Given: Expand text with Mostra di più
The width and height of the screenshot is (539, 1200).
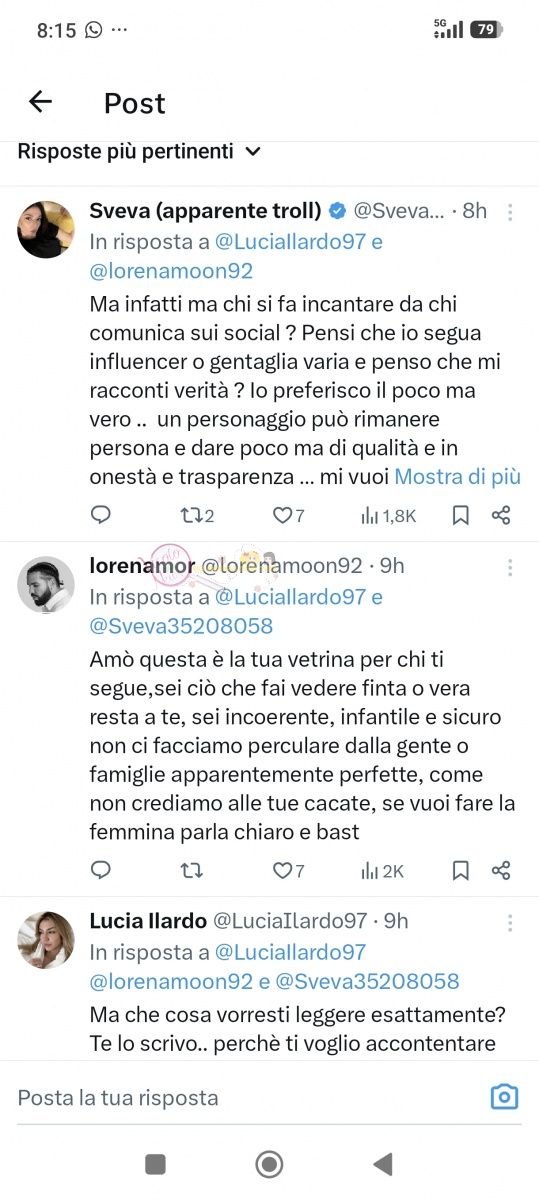Looking at the screenshot, I should point(458,477).
